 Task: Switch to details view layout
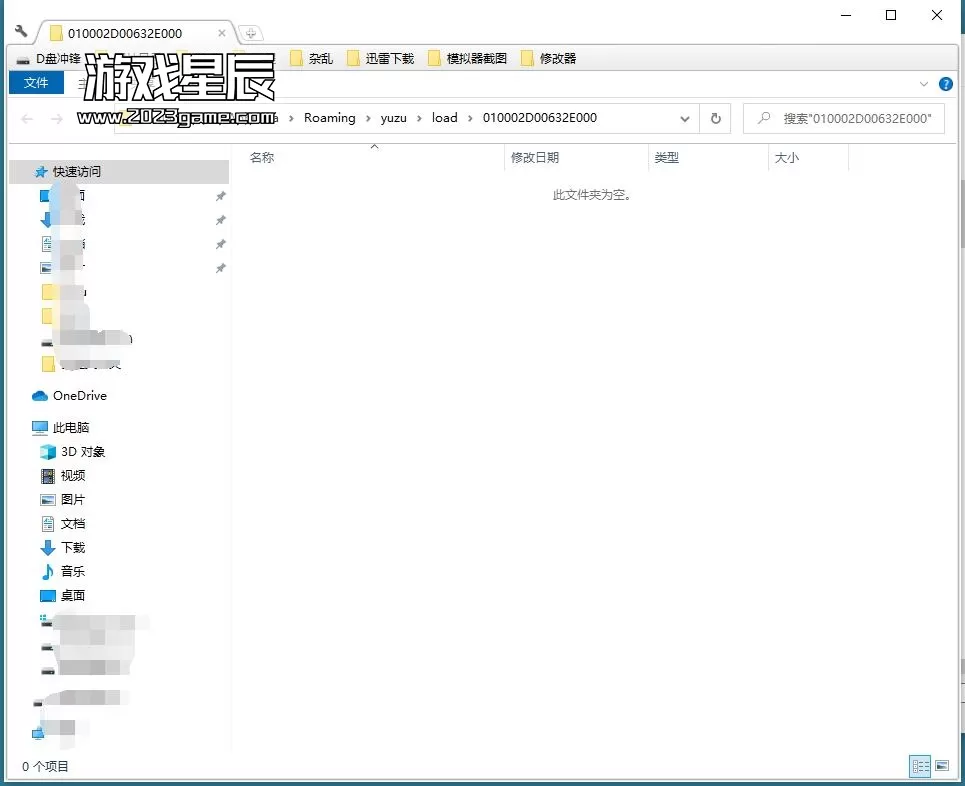(x=919, y=767)
